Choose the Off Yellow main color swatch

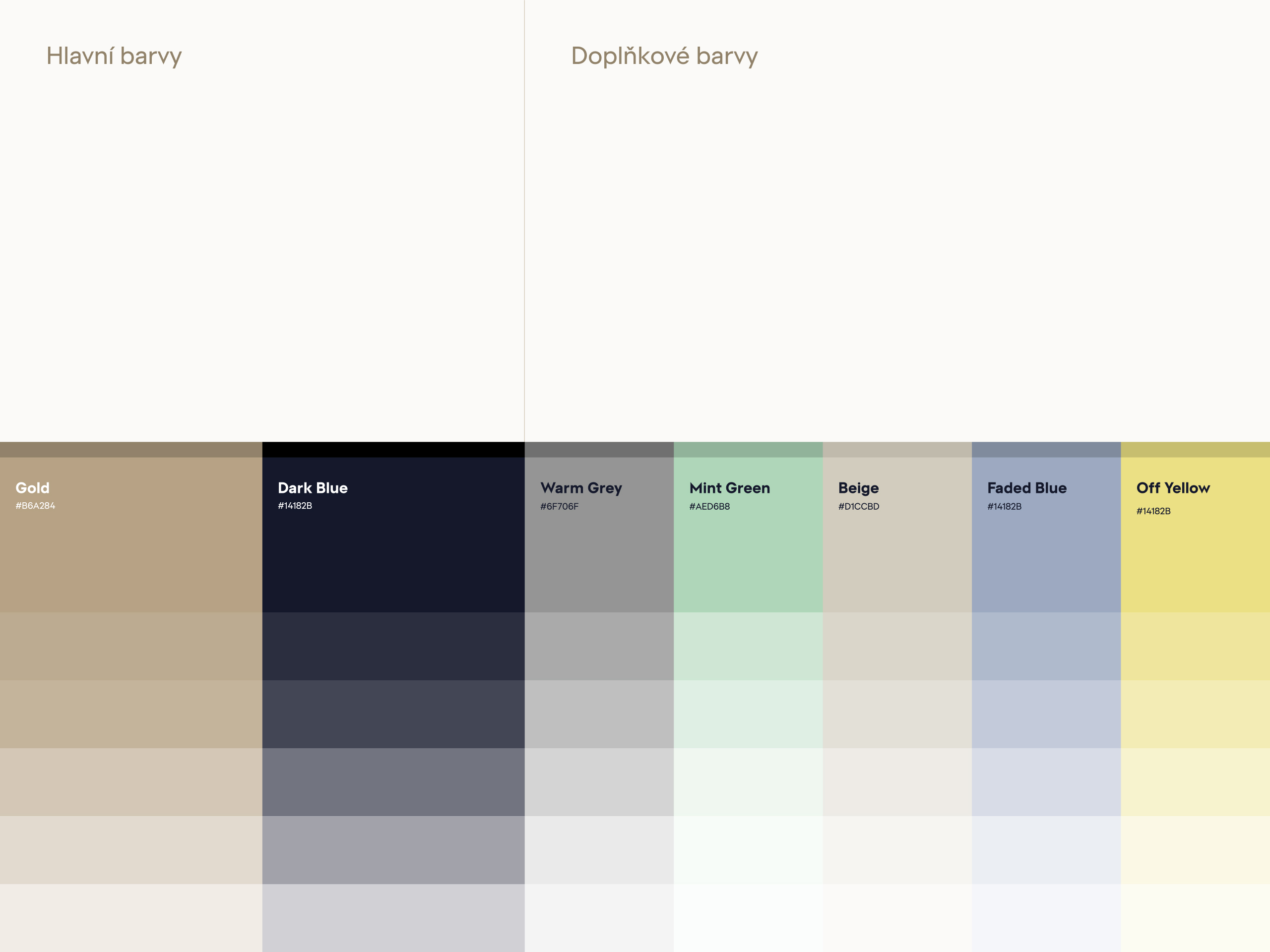[x=1196, y=535]
